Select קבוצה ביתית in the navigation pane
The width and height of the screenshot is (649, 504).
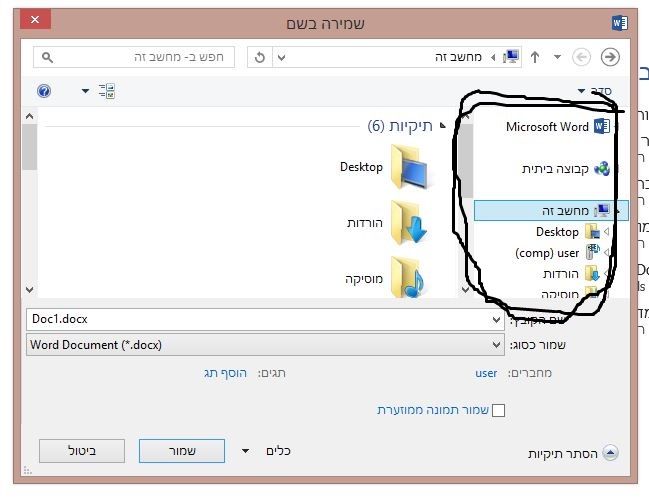[x=565, y=168]
